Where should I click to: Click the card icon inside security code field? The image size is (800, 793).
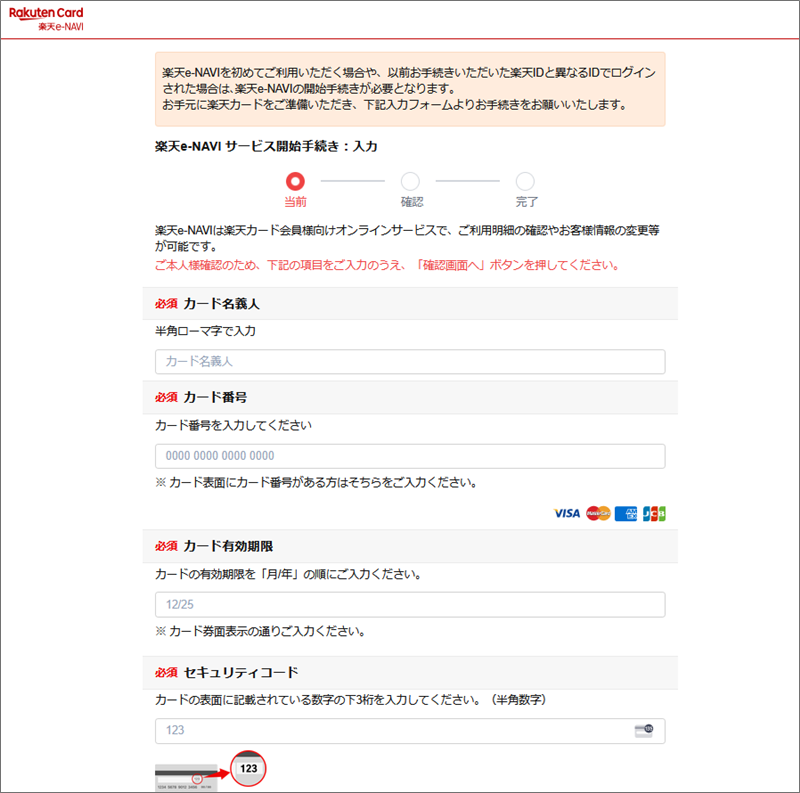643,730
